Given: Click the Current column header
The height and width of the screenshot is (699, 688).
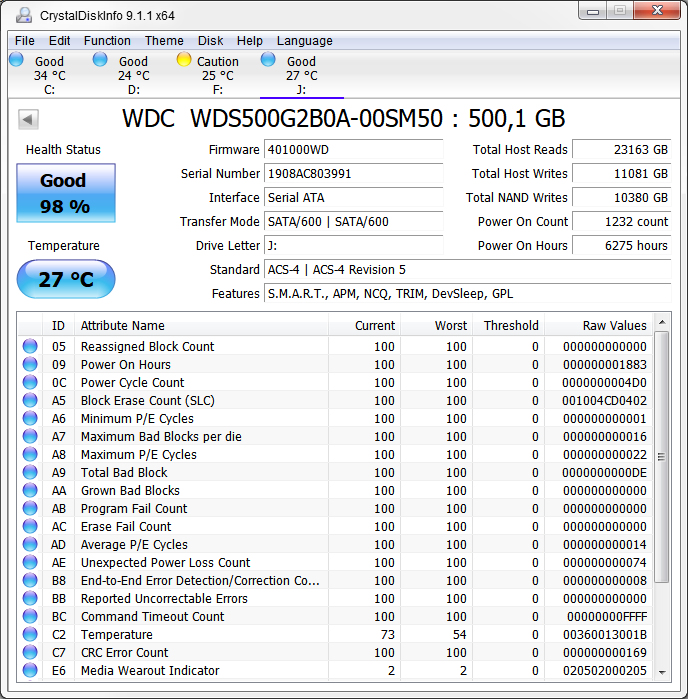Looking at the screenshot, I should click(x=364, y=325).
